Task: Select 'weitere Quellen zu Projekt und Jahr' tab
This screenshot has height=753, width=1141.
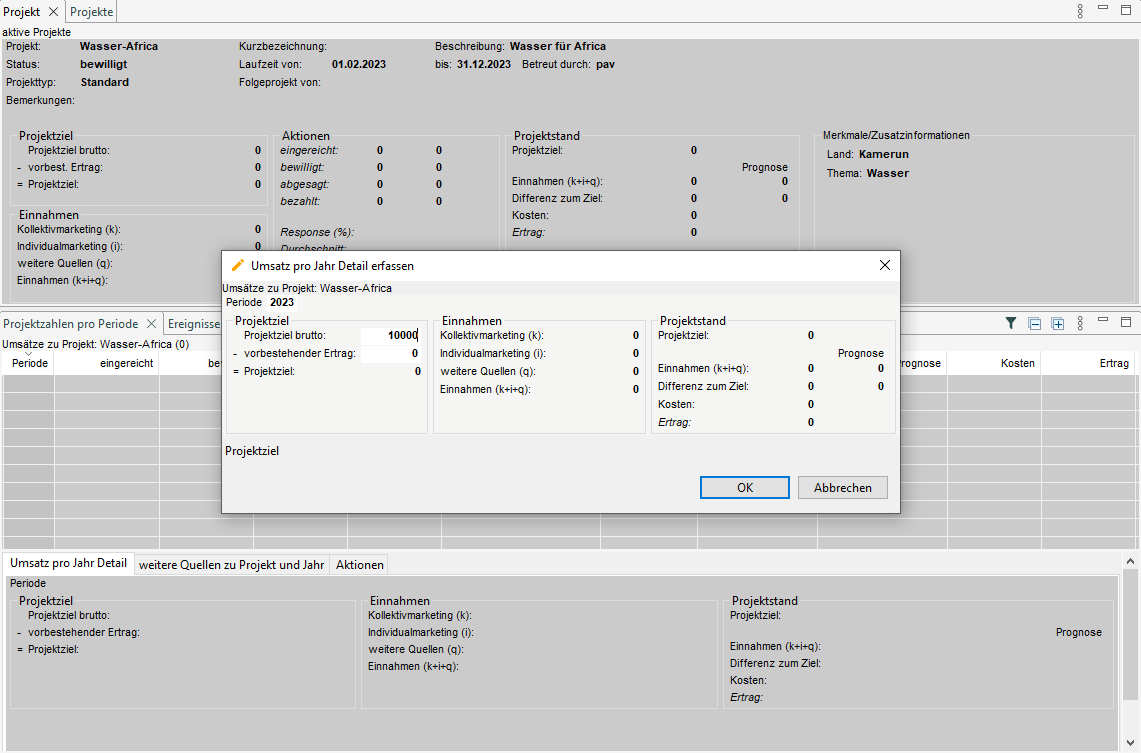Action: click(x=232, y=564)
